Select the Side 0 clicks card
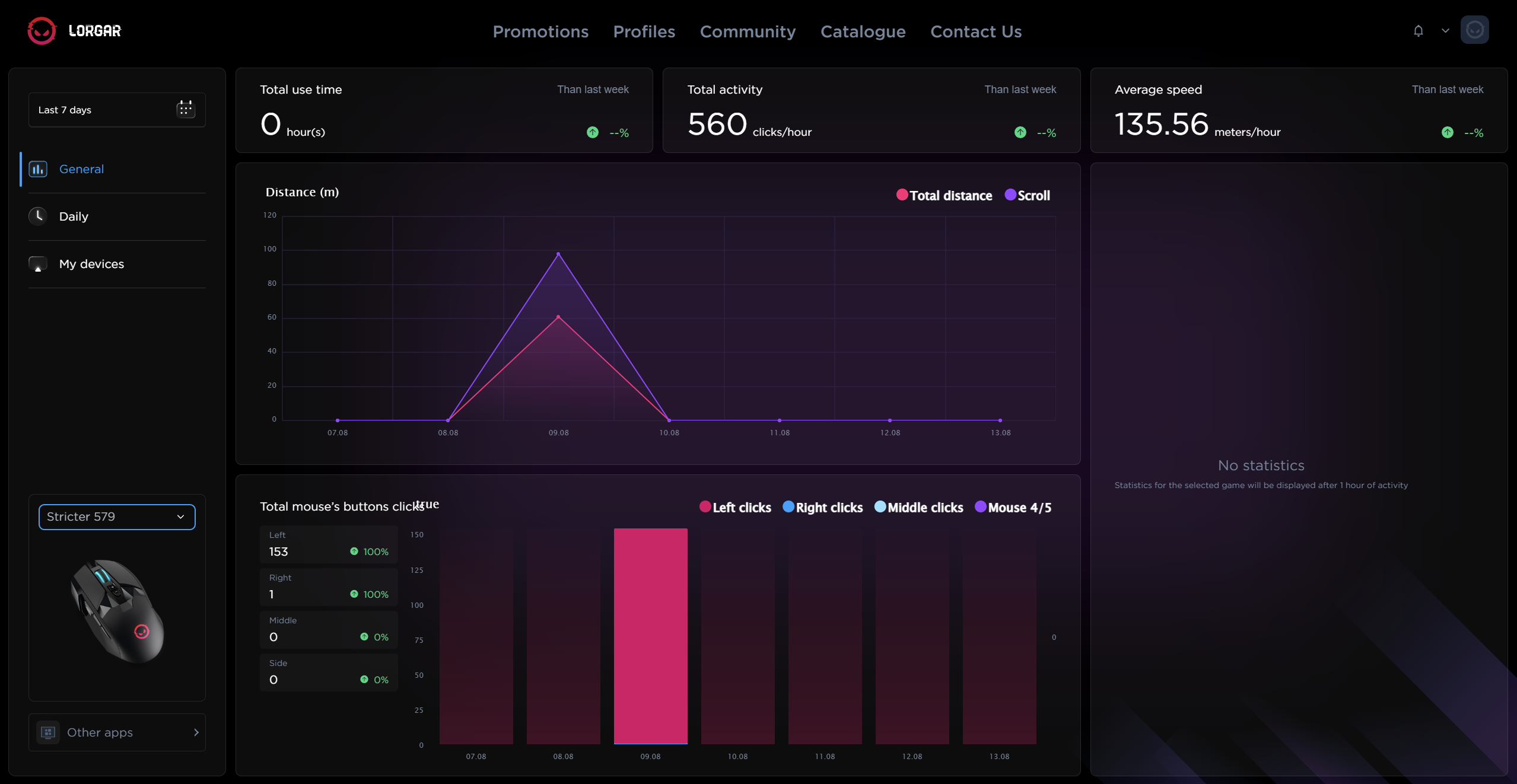The image size is (1517, 784). click(329, 672)
